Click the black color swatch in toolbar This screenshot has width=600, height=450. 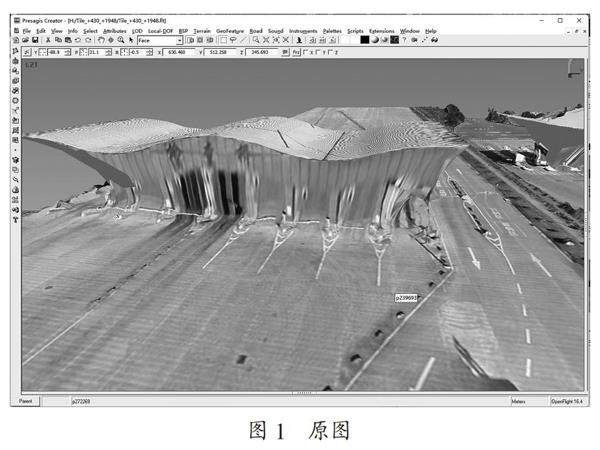(x=366, y=40)
